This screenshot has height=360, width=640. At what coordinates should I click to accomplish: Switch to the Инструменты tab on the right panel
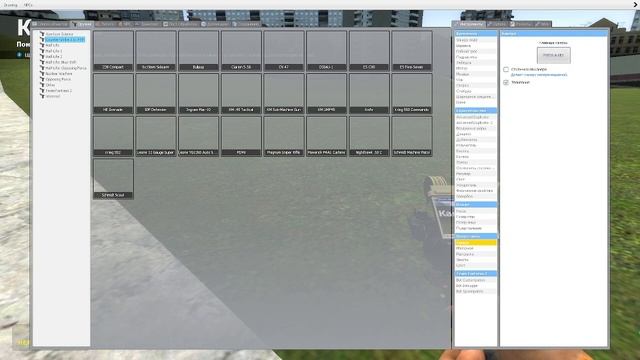(469, 24)
